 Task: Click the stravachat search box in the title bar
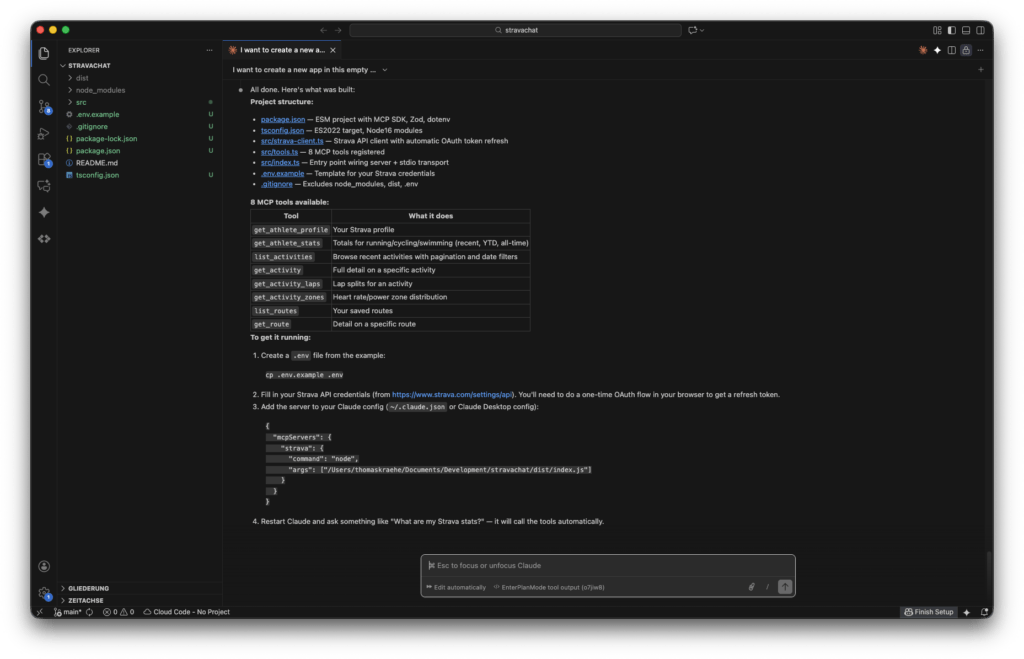point(515,30)
